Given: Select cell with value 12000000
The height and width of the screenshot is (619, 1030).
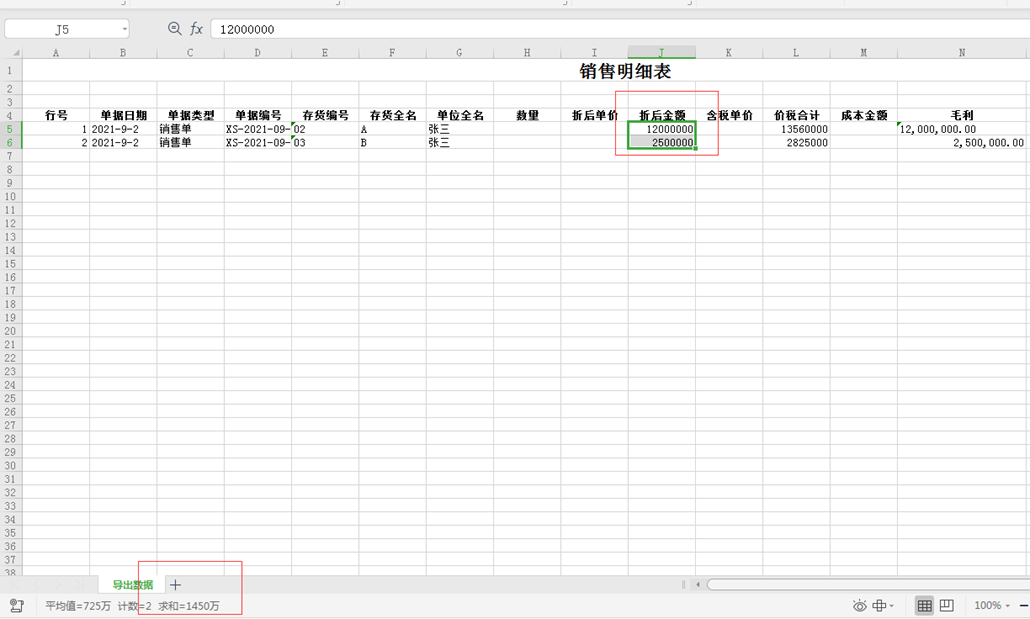Looking at the screenshot, I should tap(662, 129).
